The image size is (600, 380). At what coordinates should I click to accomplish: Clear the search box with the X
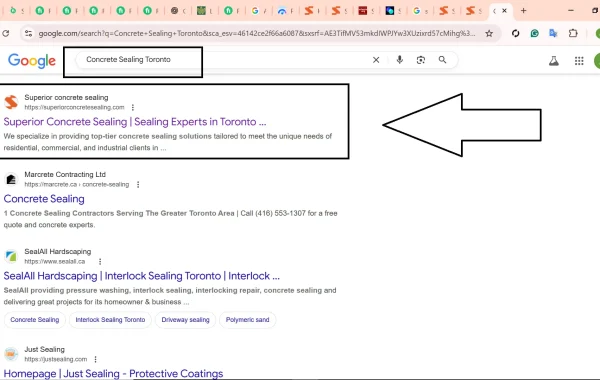376,60
